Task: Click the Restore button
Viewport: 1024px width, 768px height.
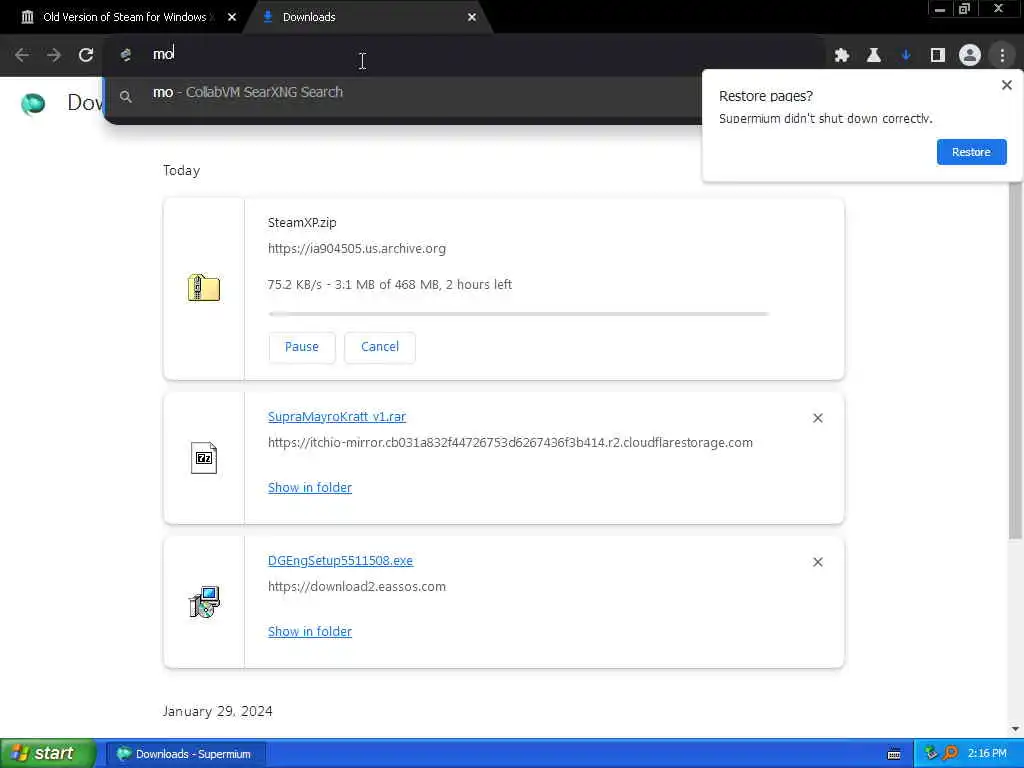Action: click(971, 152)
